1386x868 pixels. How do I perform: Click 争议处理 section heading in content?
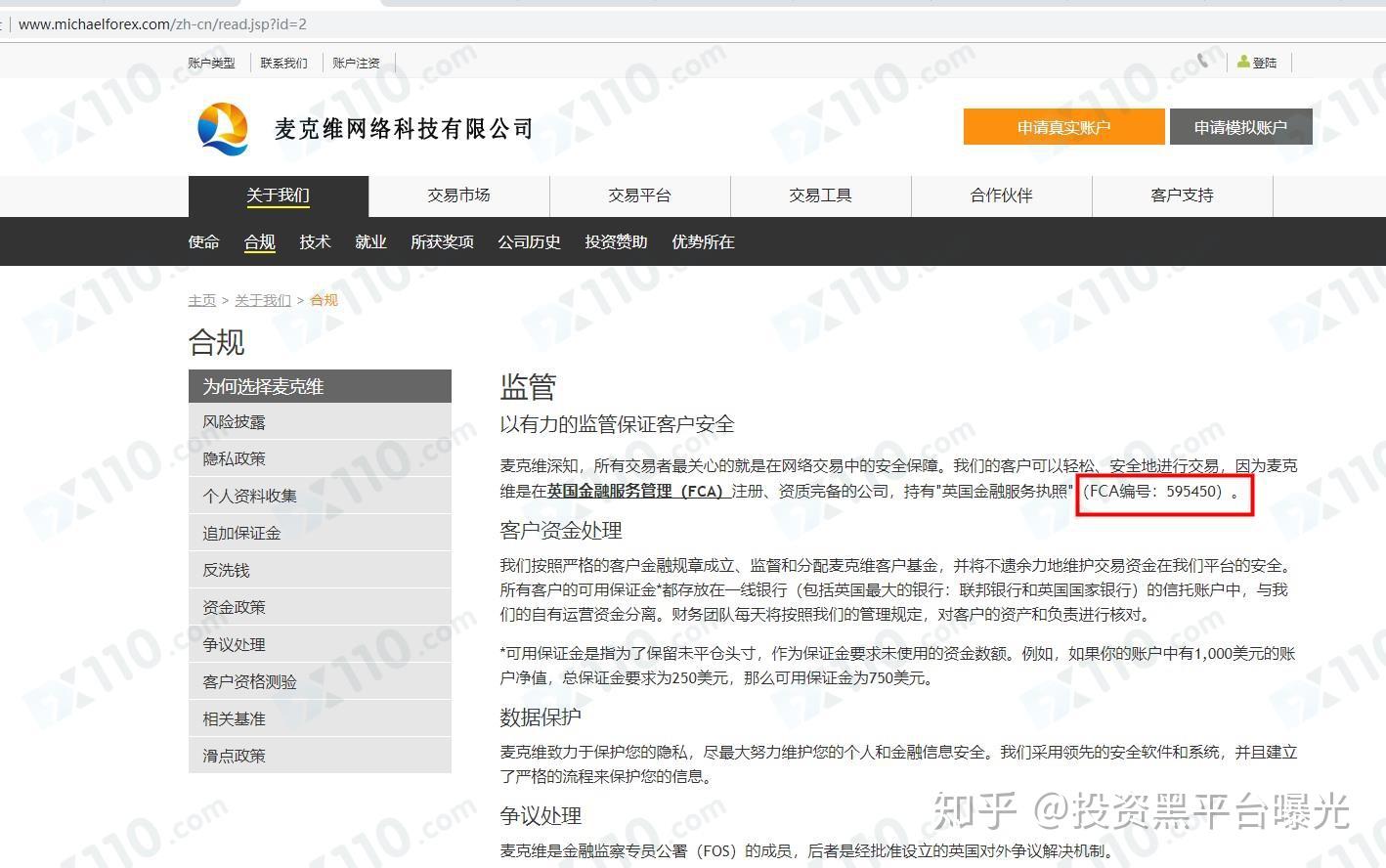(x=541, y=816)
